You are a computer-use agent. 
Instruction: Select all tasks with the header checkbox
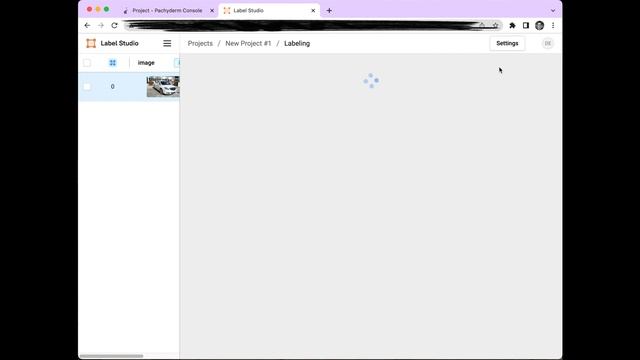coord(87,63)
